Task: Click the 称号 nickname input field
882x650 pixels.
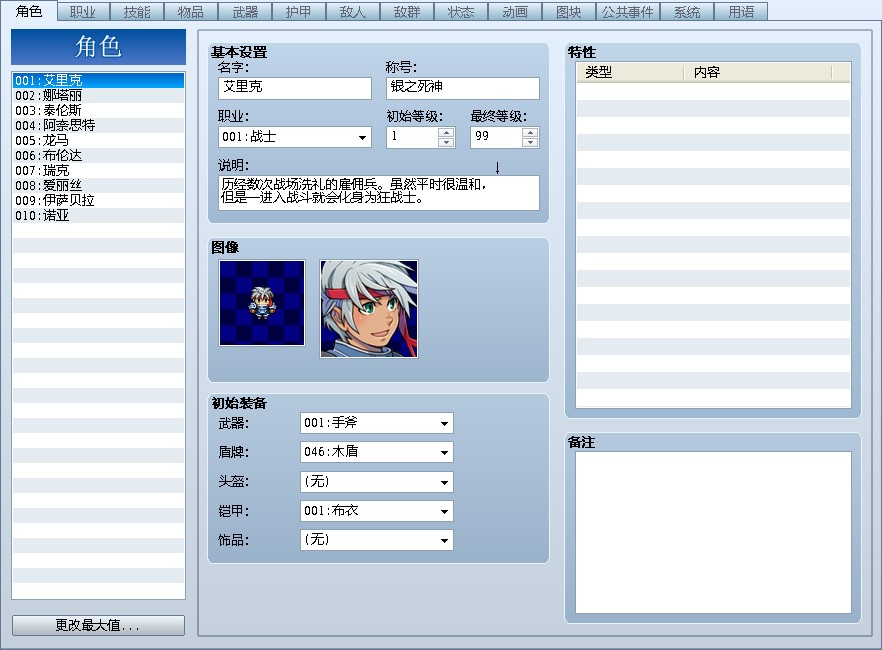Action: pos(463,88)
